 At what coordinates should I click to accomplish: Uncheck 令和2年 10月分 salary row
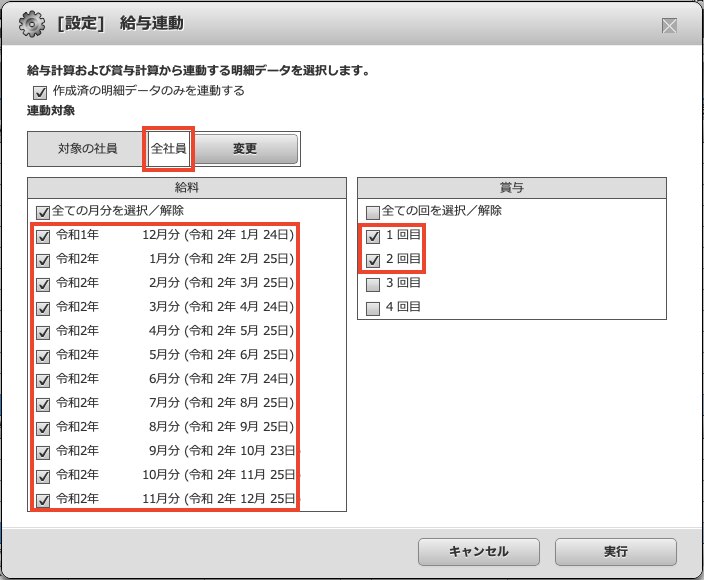pyautogui.click(x=43, y=476)
